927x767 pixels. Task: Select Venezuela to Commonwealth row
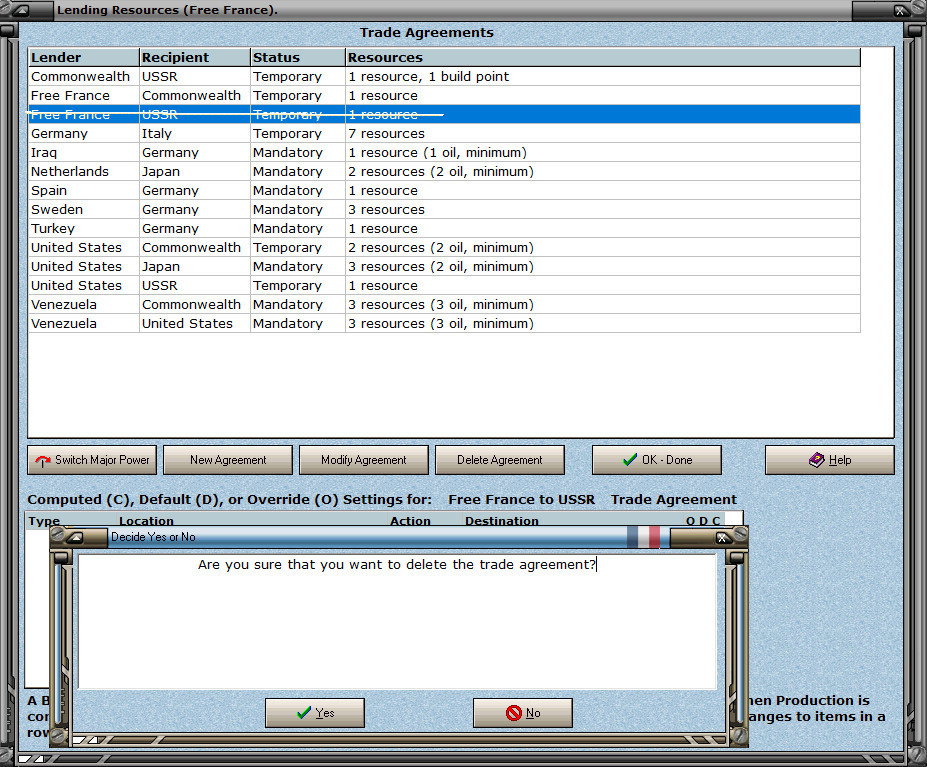[x=444, y=304]
